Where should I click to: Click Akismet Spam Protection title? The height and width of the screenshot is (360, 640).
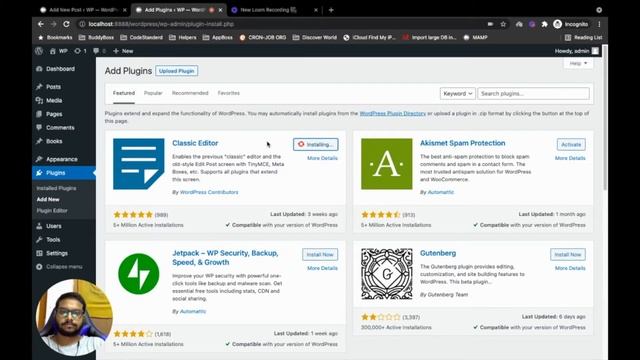point(462,143)
